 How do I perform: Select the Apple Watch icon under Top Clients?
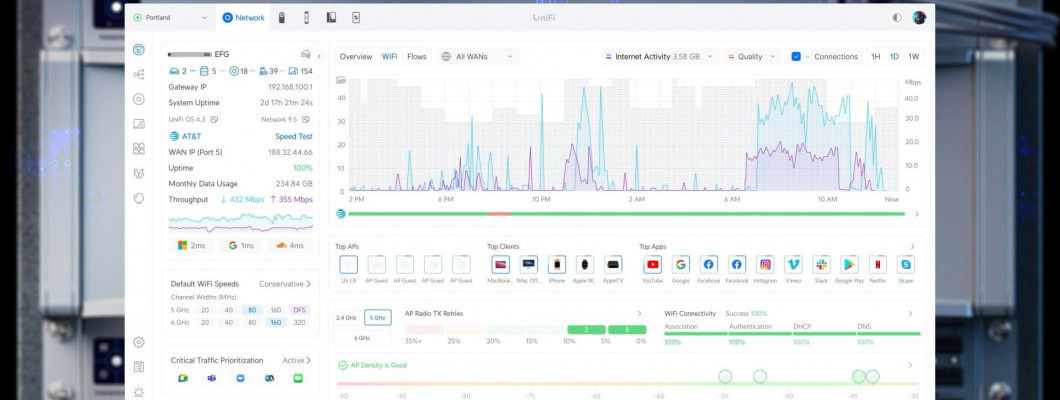tap(585, 265)
